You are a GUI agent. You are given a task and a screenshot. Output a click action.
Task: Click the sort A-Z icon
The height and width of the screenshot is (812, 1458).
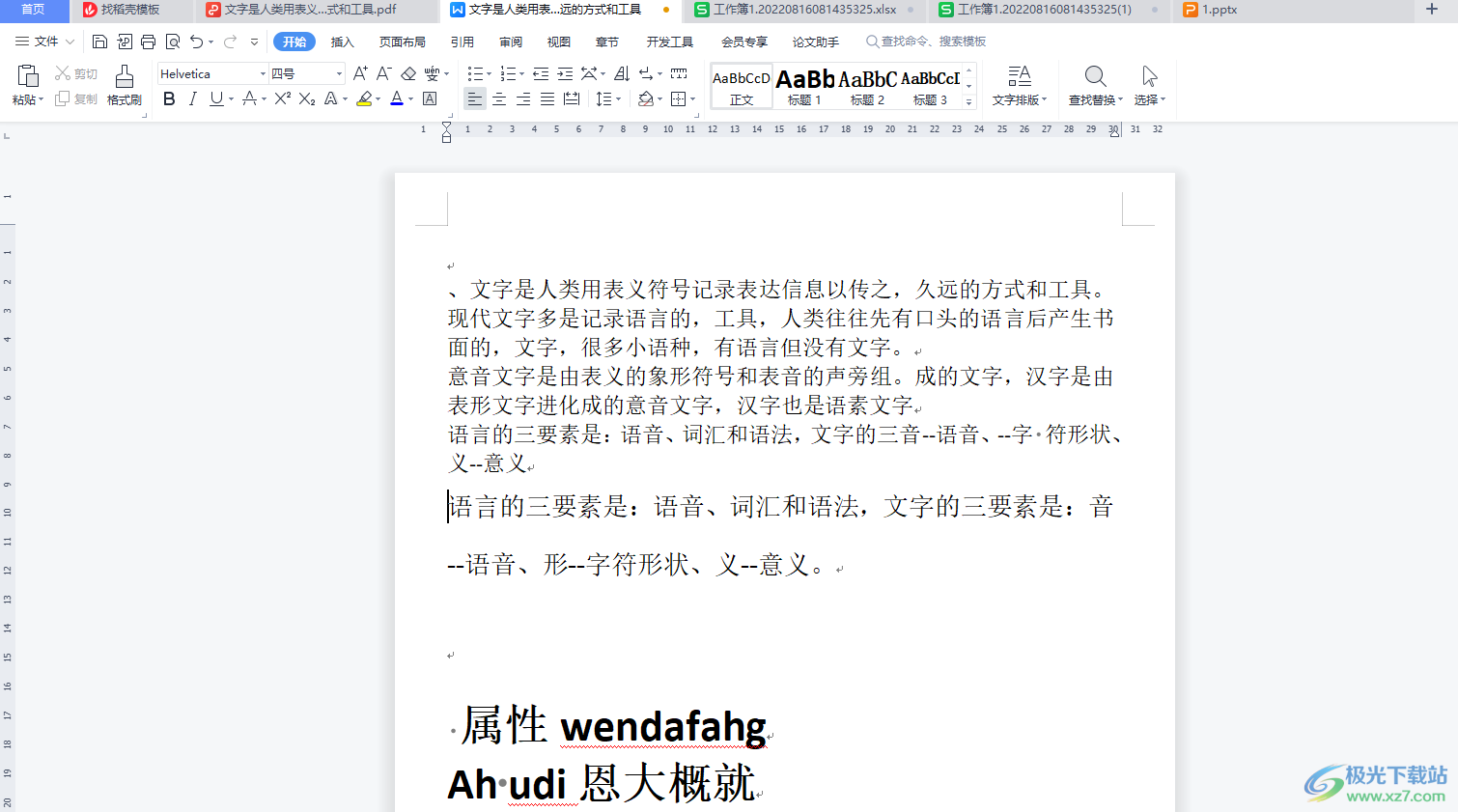click(621, 73)
